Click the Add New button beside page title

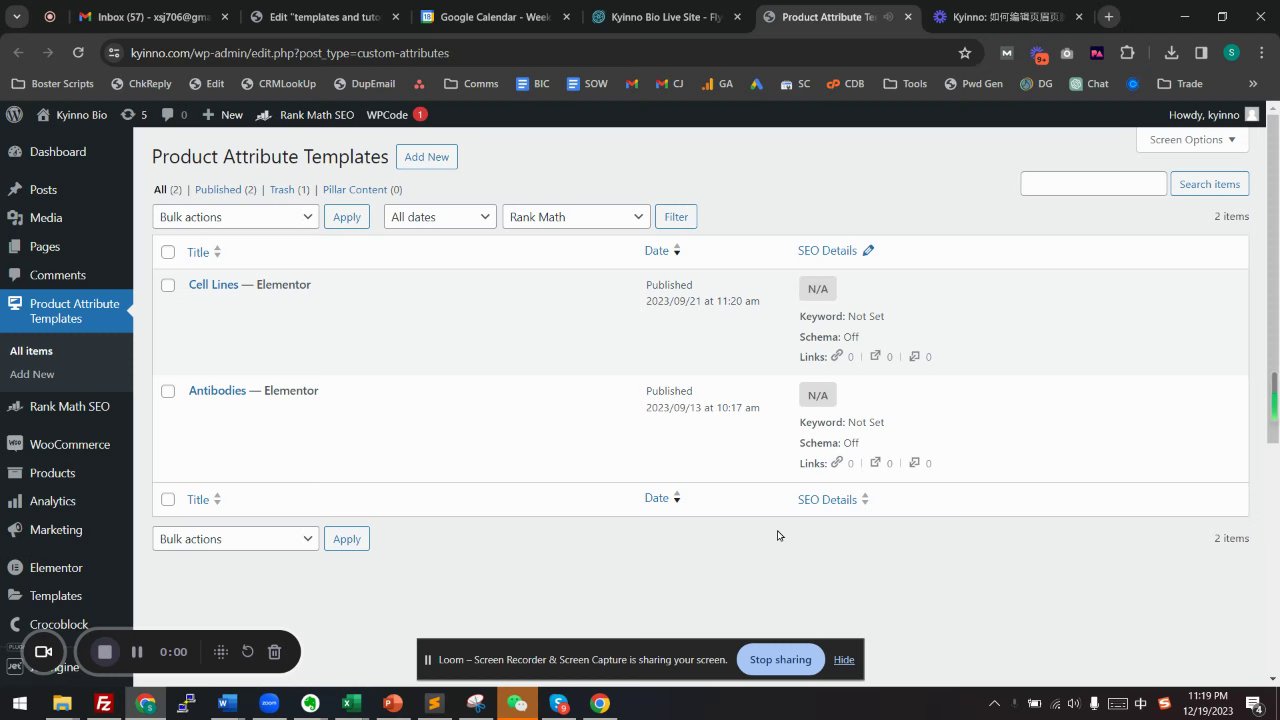(427, 157)
